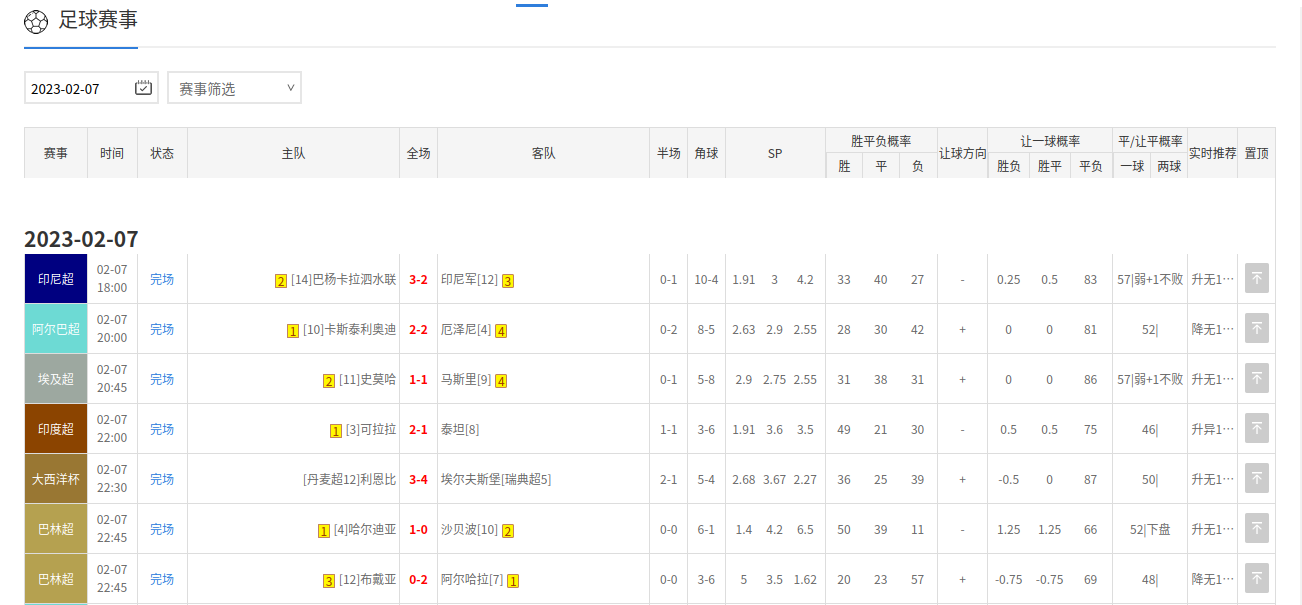Click yellow card badge of 阿尔哈拉
1302x605 pixels.
(514, 581)
